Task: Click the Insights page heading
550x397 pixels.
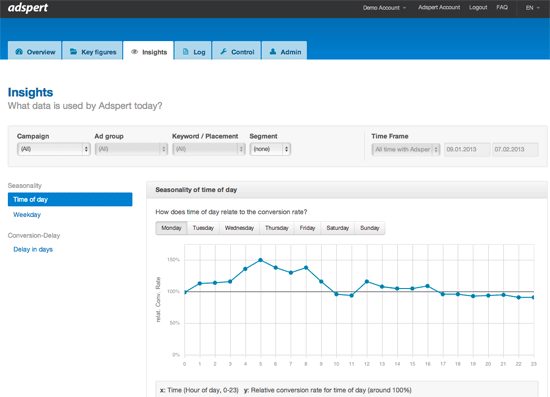Action: tap(31, 92)
